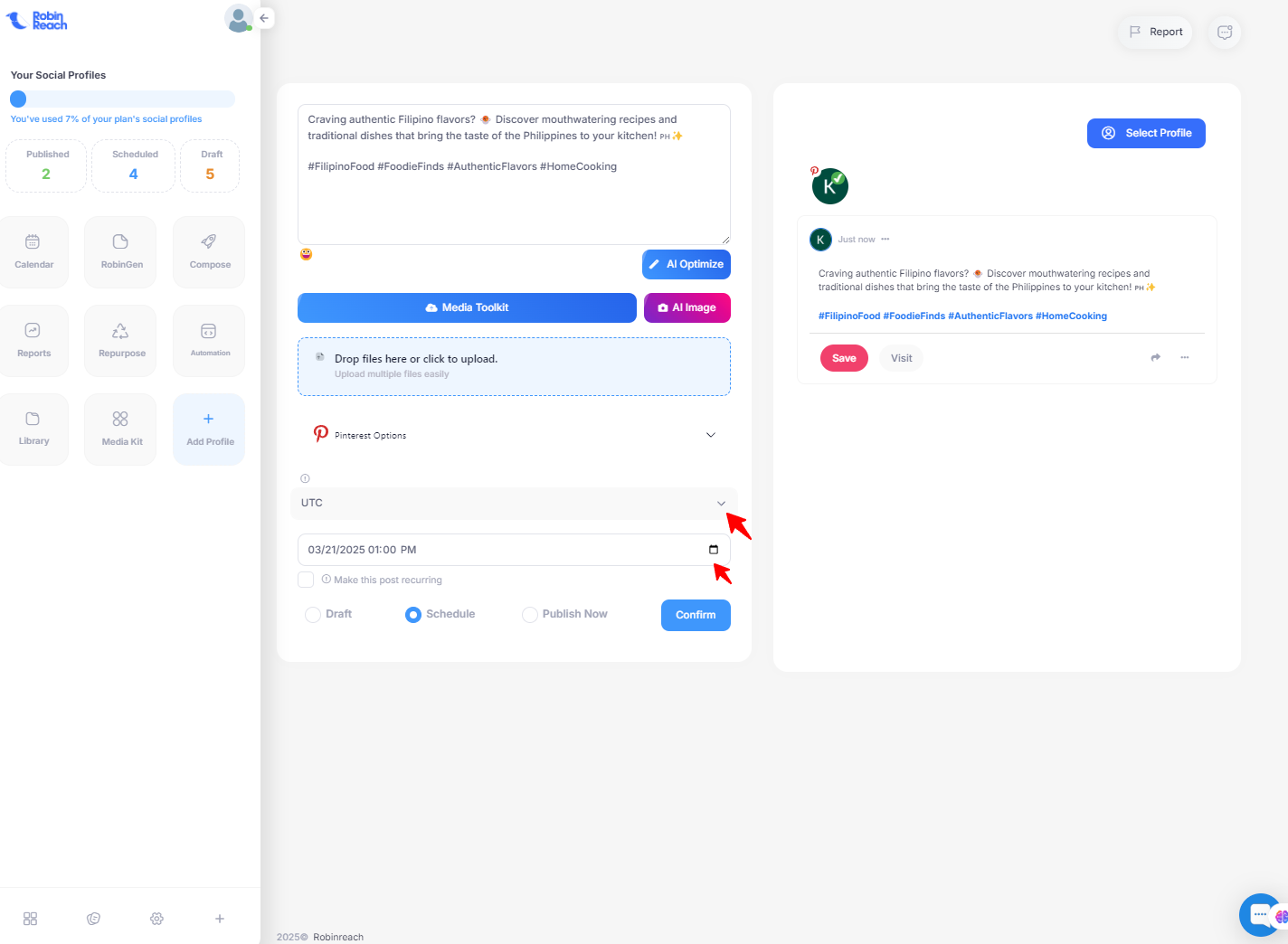Screen dimensions: 1288x944
Task: Open the RobinGen tile
Action: click(120, 252)
